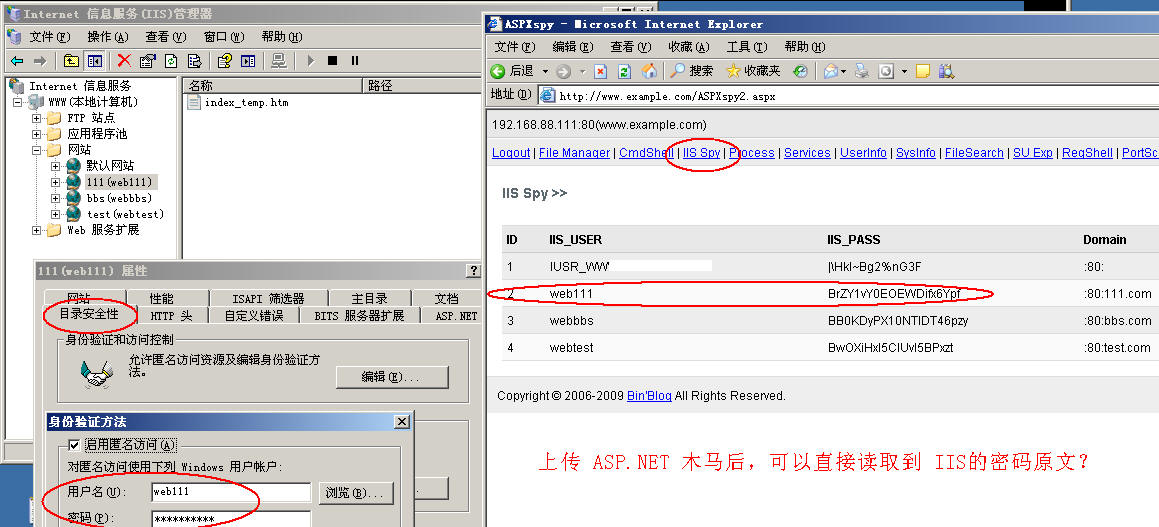Expand 111(web111) site node
1159x527 pixels.
point(55,182)
